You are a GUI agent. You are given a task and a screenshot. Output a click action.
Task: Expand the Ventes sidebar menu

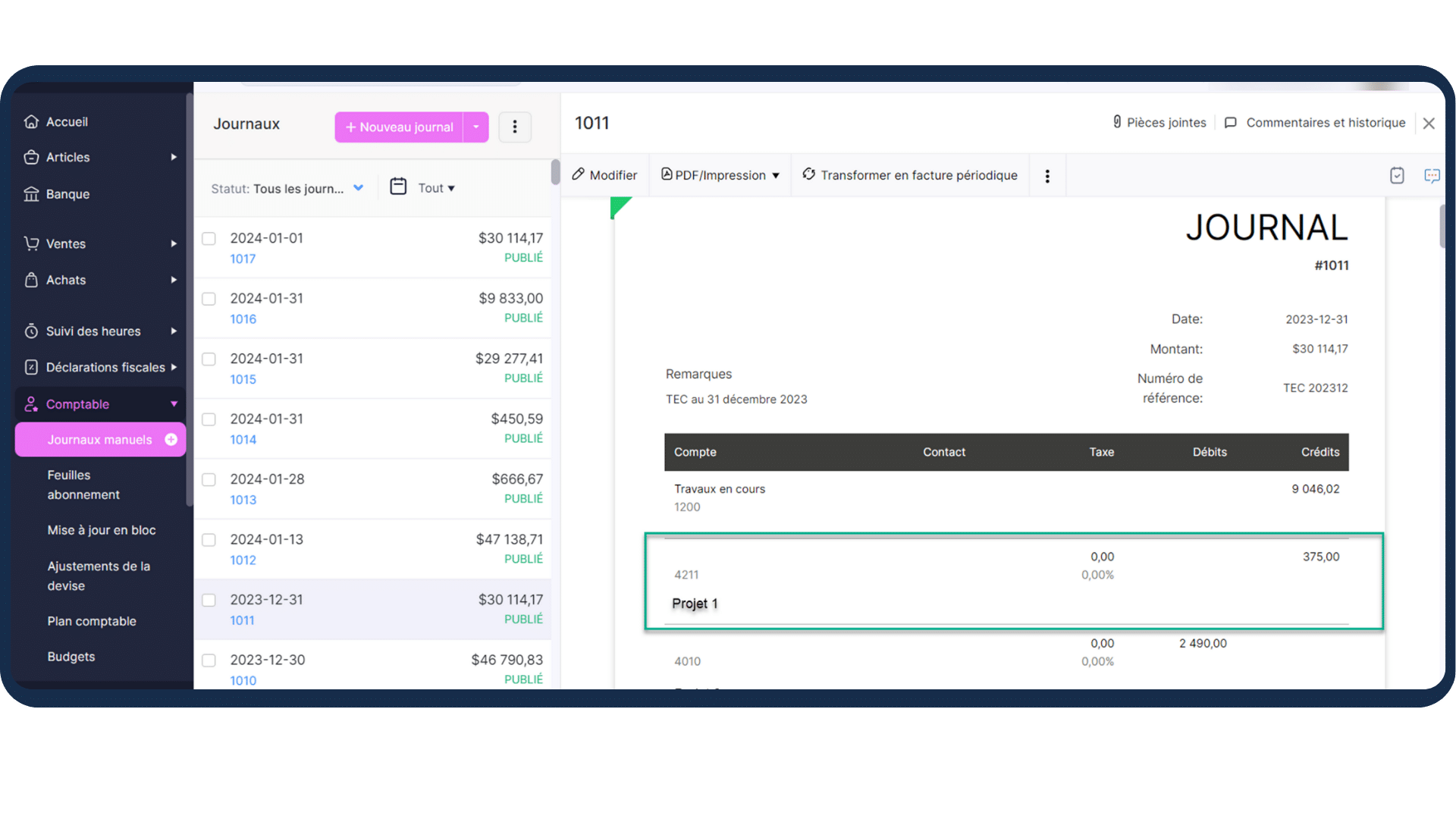(174, 243)
